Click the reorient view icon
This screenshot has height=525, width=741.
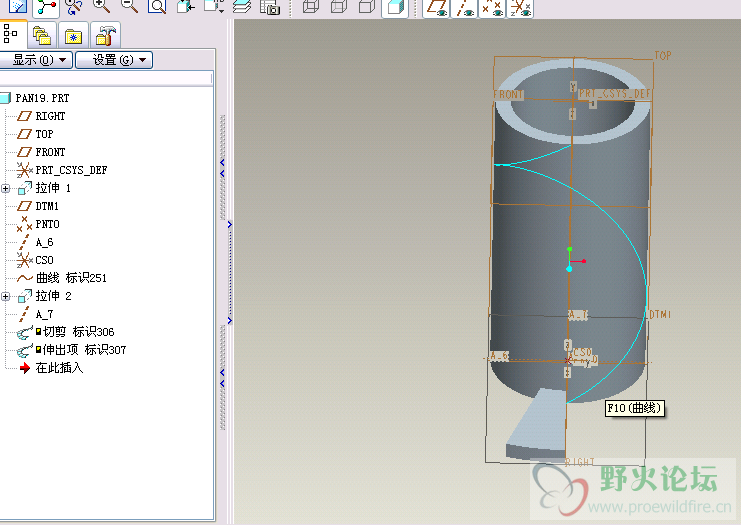[x=186, y=7]
